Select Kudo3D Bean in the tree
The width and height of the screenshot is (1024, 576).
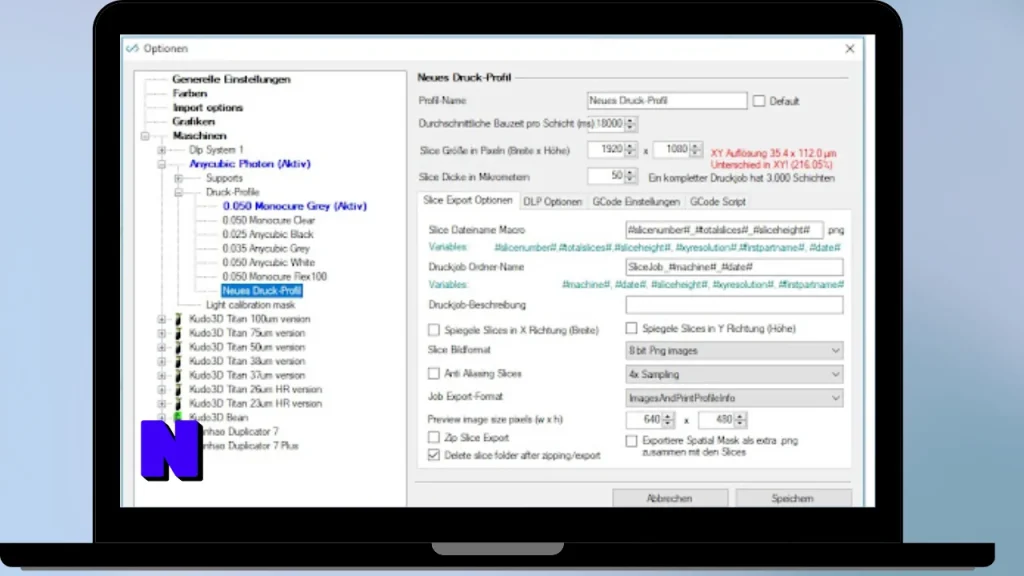(218, 417)
